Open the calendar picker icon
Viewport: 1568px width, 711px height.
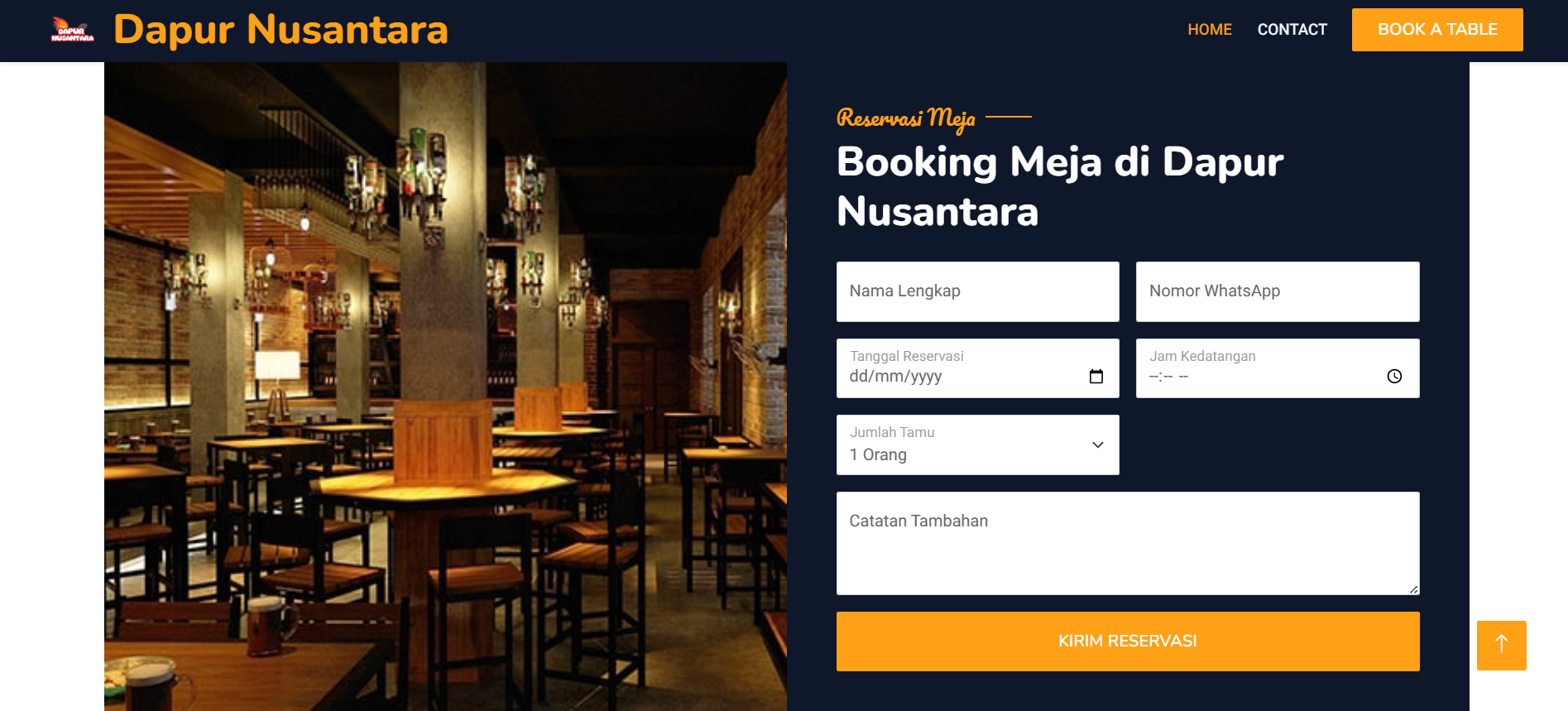point(1096,377)
